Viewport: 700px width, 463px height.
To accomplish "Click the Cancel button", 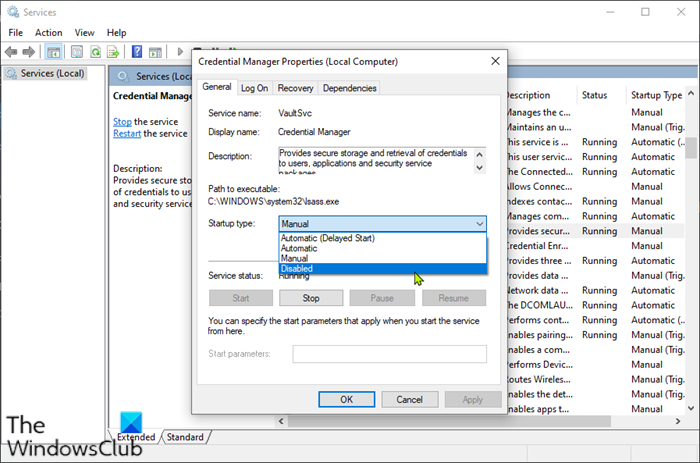I will click(410, 399).
